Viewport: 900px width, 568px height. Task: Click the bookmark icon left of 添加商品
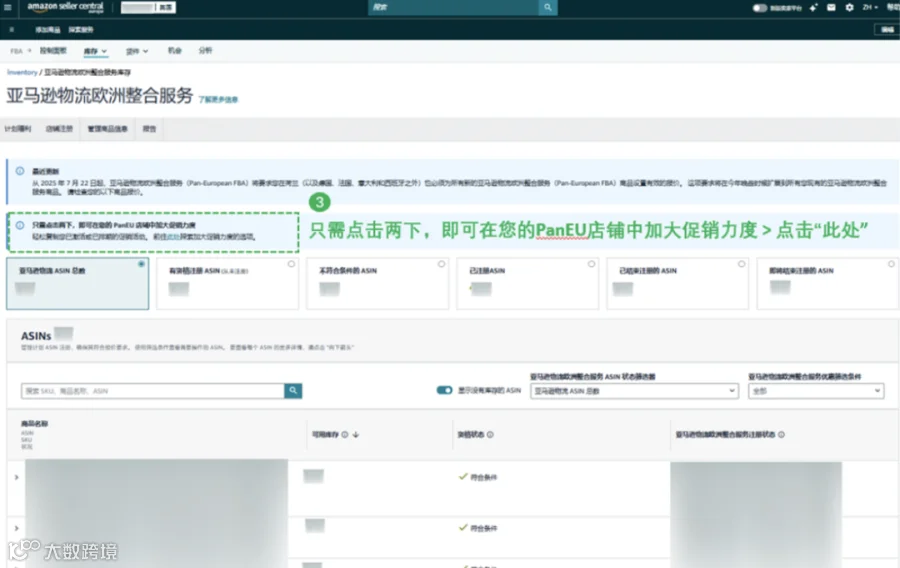pyautogui.click(x=11, y=29)
